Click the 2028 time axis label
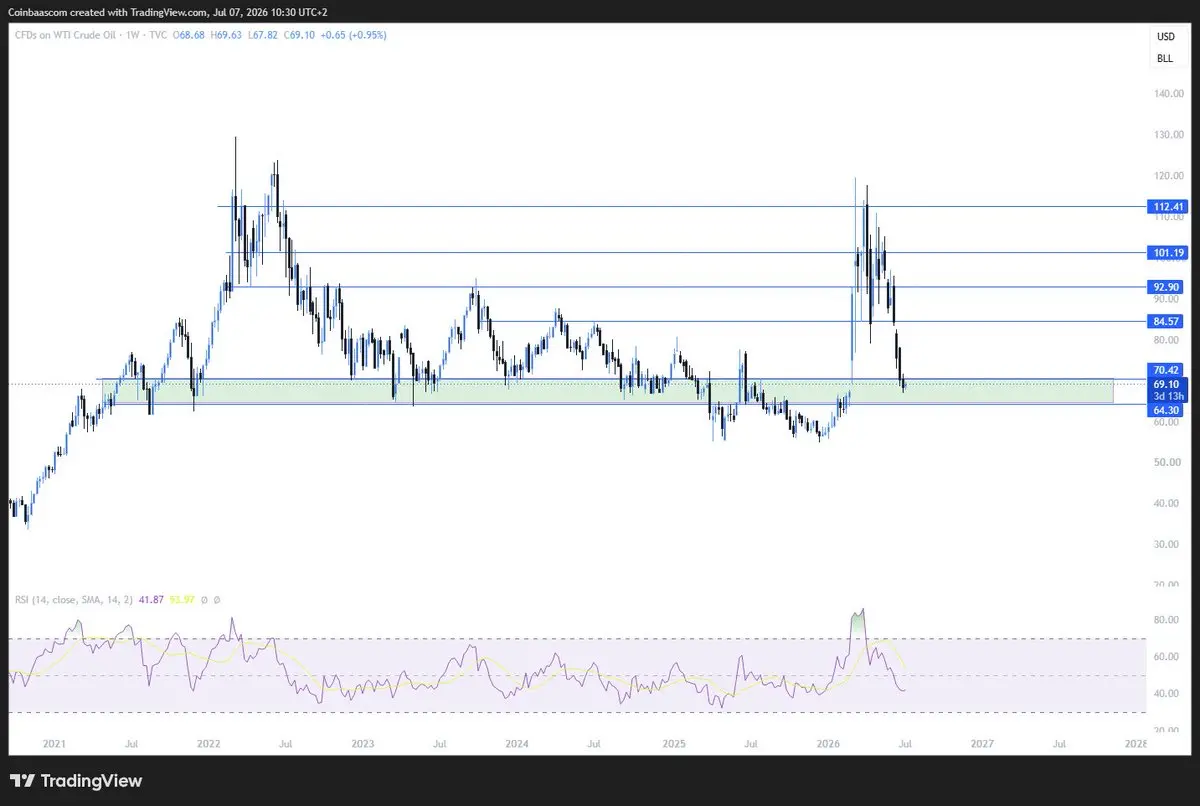The width and height of the screenshot is (1200, 806). (1136, 744)
